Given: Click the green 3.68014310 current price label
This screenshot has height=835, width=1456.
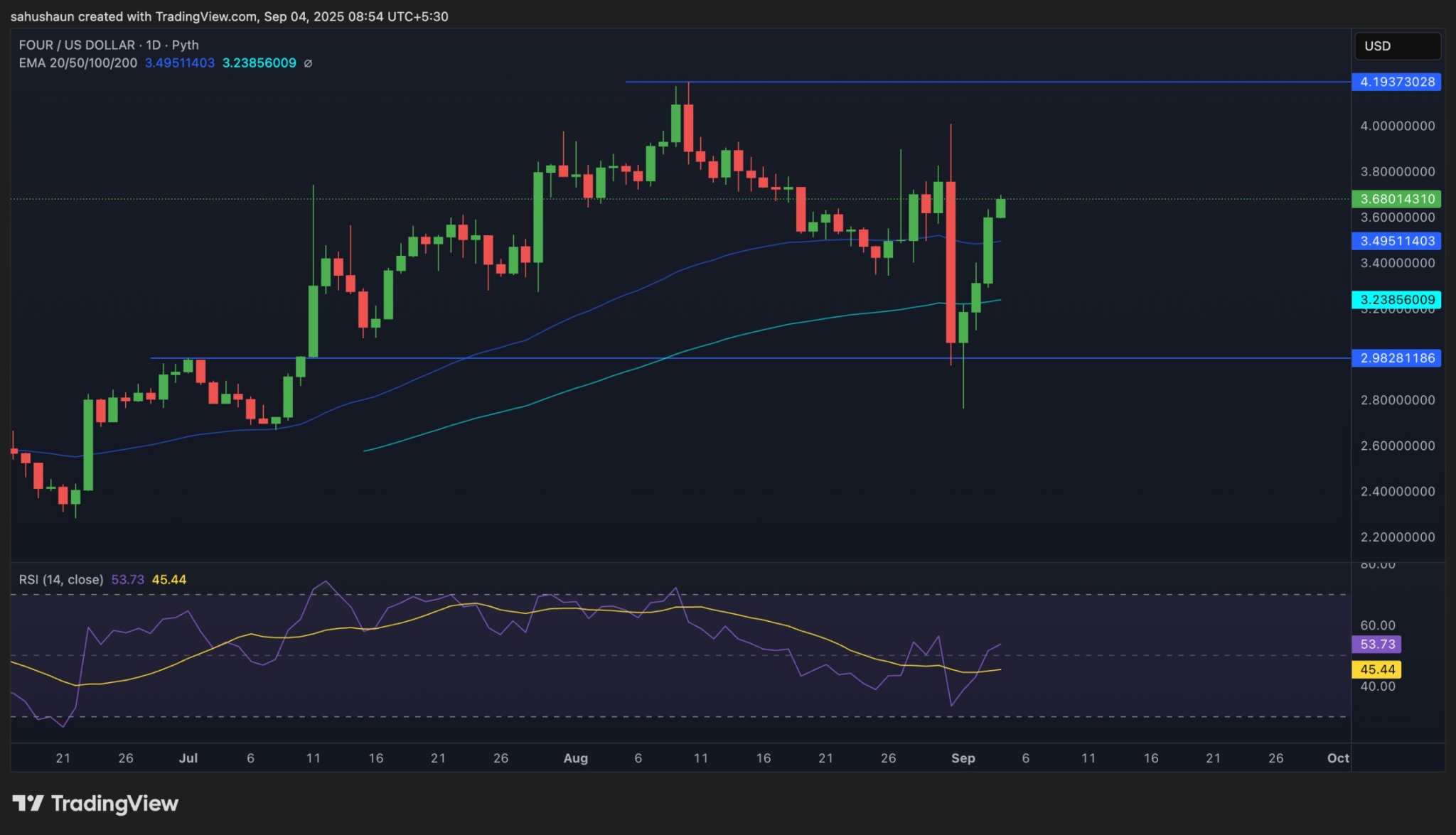Looking at the screenshot, I should click(1396, 199).
